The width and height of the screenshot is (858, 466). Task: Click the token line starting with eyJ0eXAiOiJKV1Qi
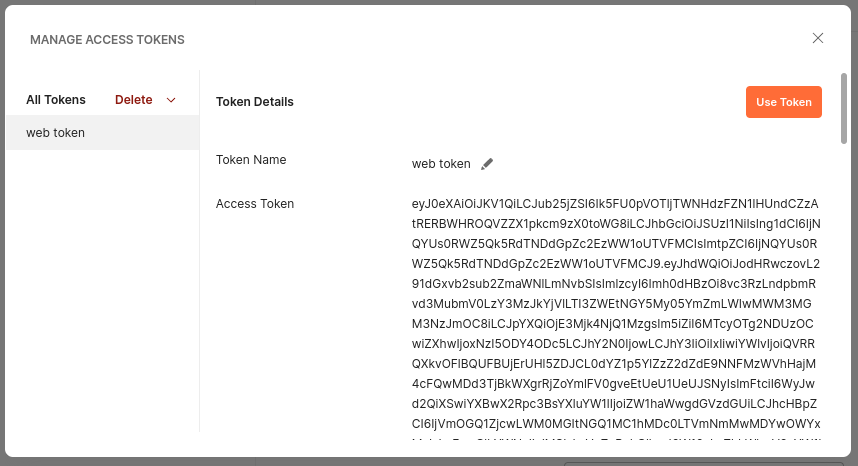(x=615, y=204)
